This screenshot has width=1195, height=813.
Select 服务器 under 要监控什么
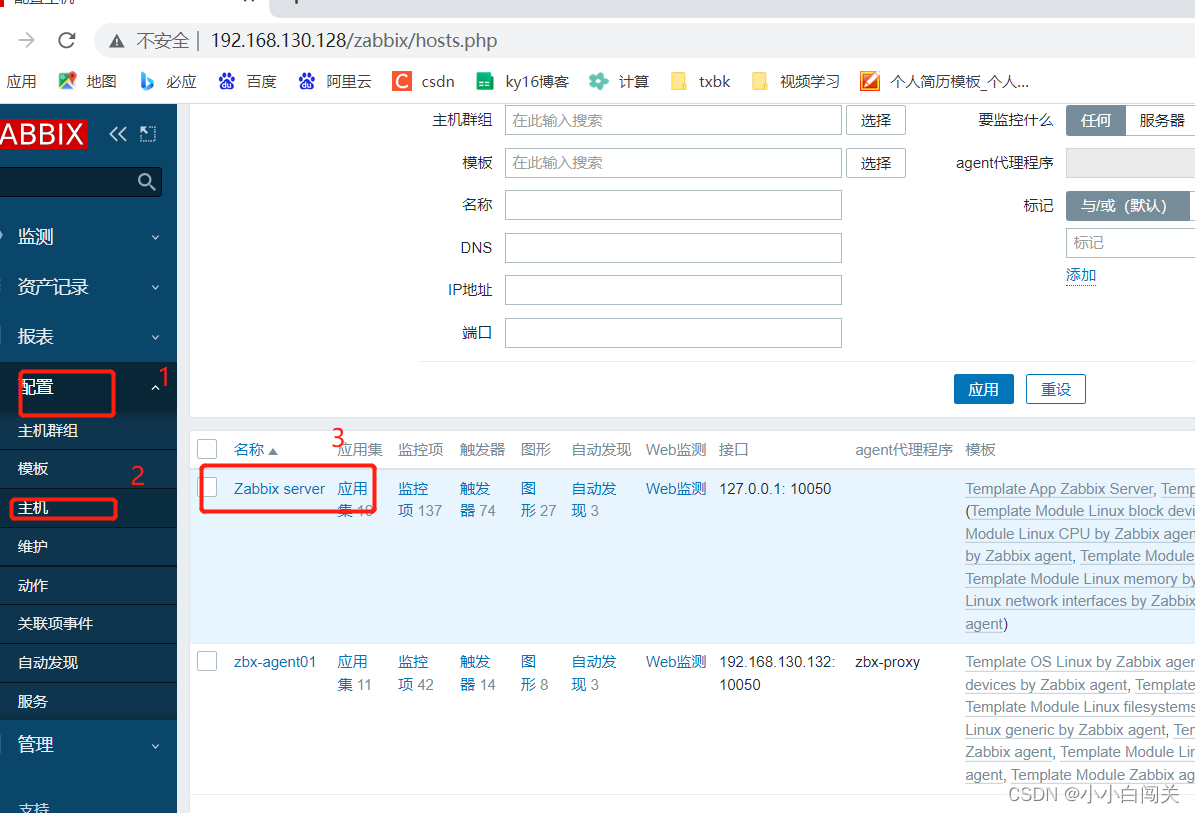(1161, 120)
